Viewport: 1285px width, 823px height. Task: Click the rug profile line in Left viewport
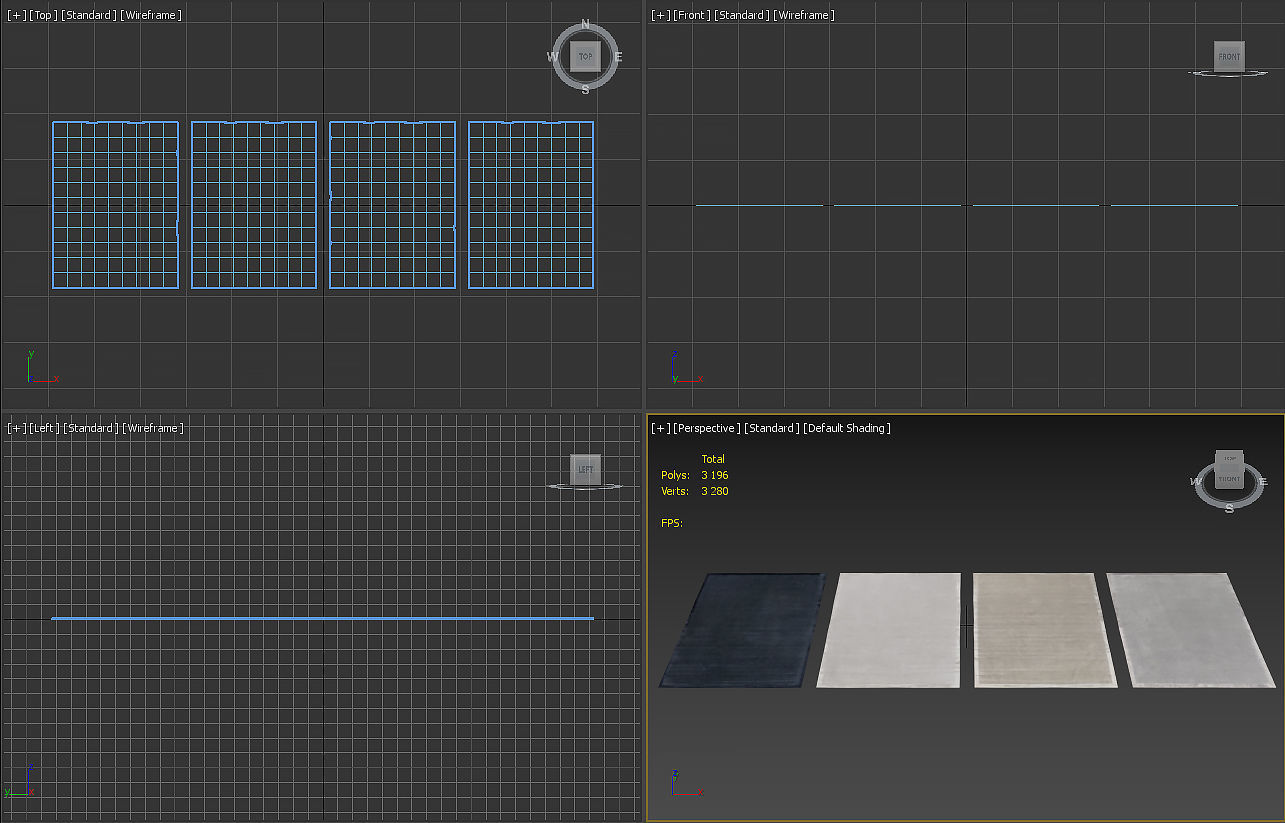[x=322, y=618]
